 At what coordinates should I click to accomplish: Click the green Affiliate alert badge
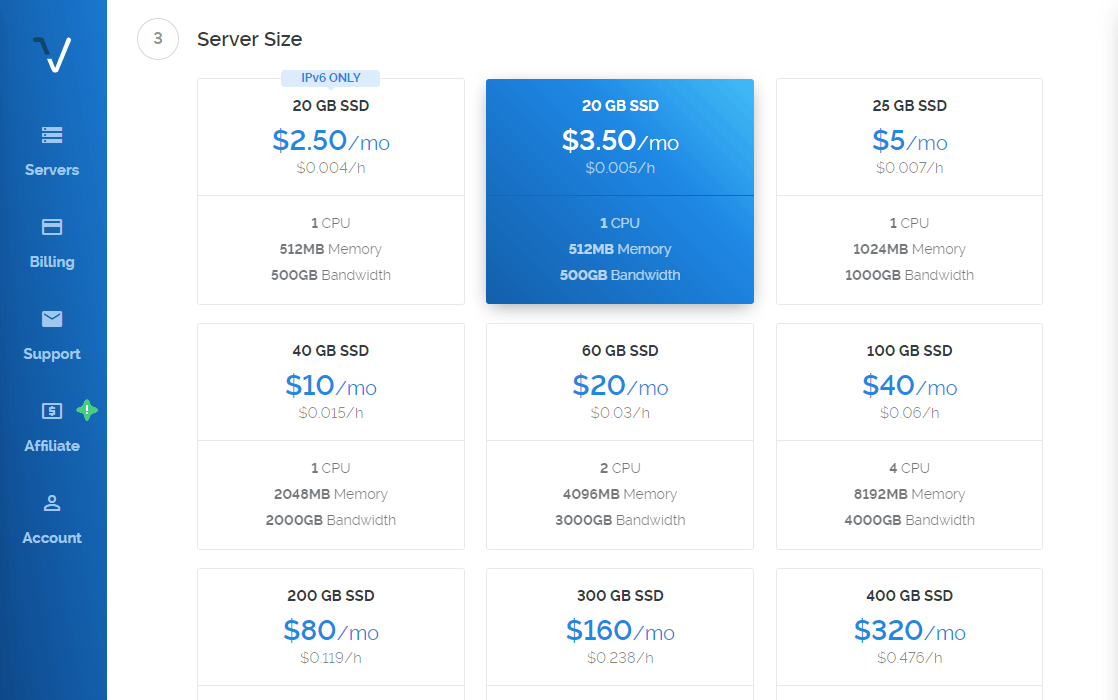(x=87, y=409)
